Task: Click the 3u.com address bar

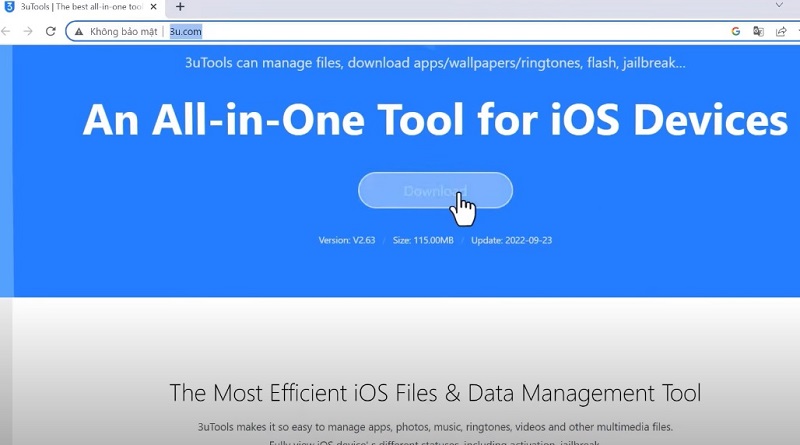Action: point(398,32)
